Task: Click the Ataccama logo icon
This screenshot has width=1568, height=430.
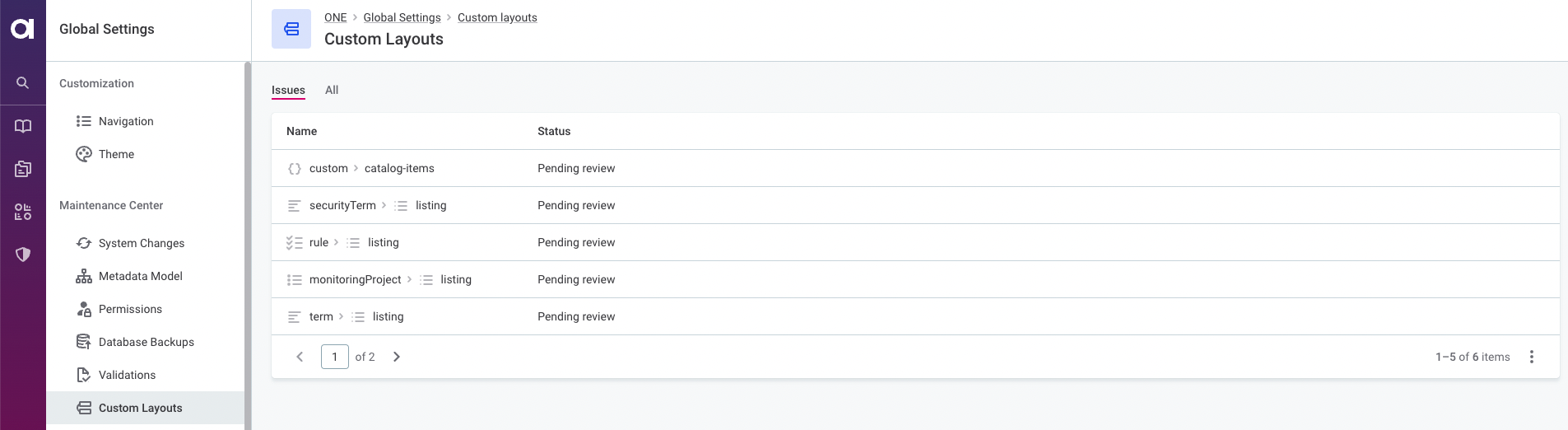Action: (x=23, y=29)
